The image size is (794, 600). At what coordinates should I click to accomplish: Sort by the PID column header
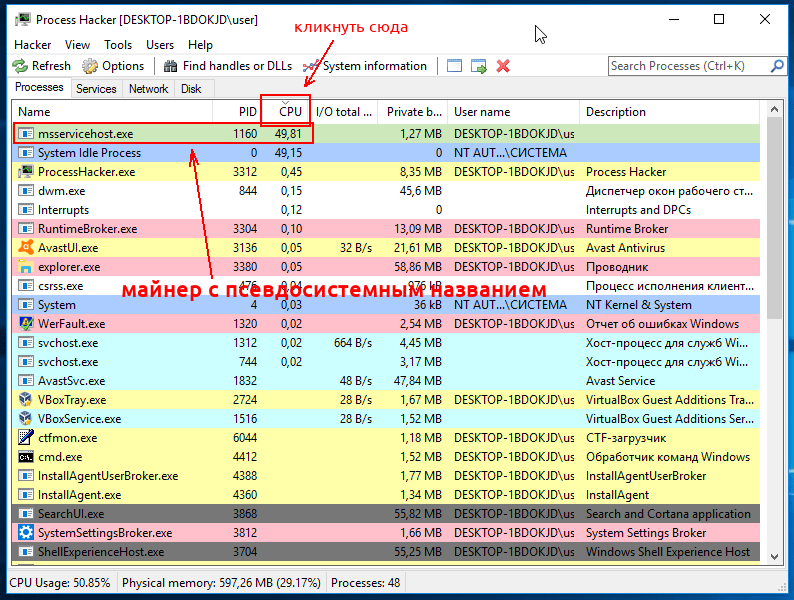236,112
